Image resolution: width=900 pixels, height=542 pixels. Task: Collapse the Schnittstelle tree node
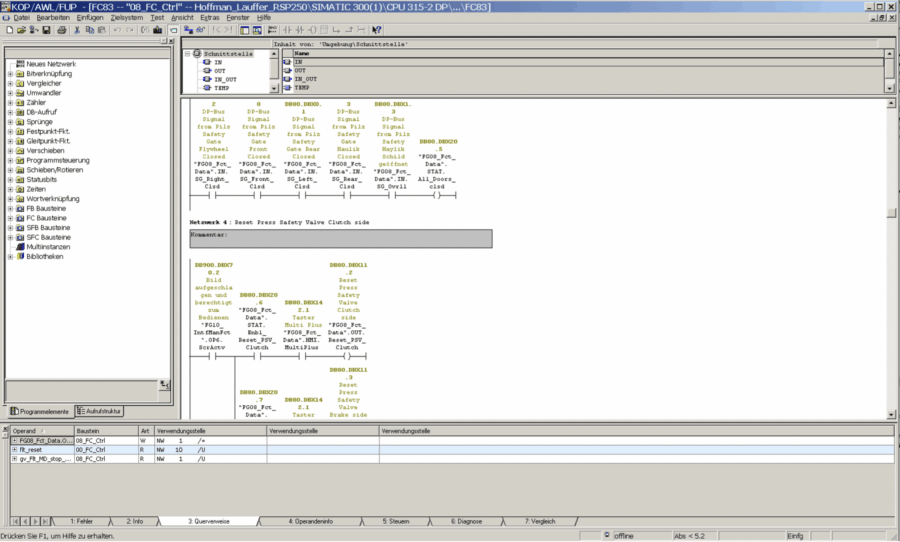[187, 53]
